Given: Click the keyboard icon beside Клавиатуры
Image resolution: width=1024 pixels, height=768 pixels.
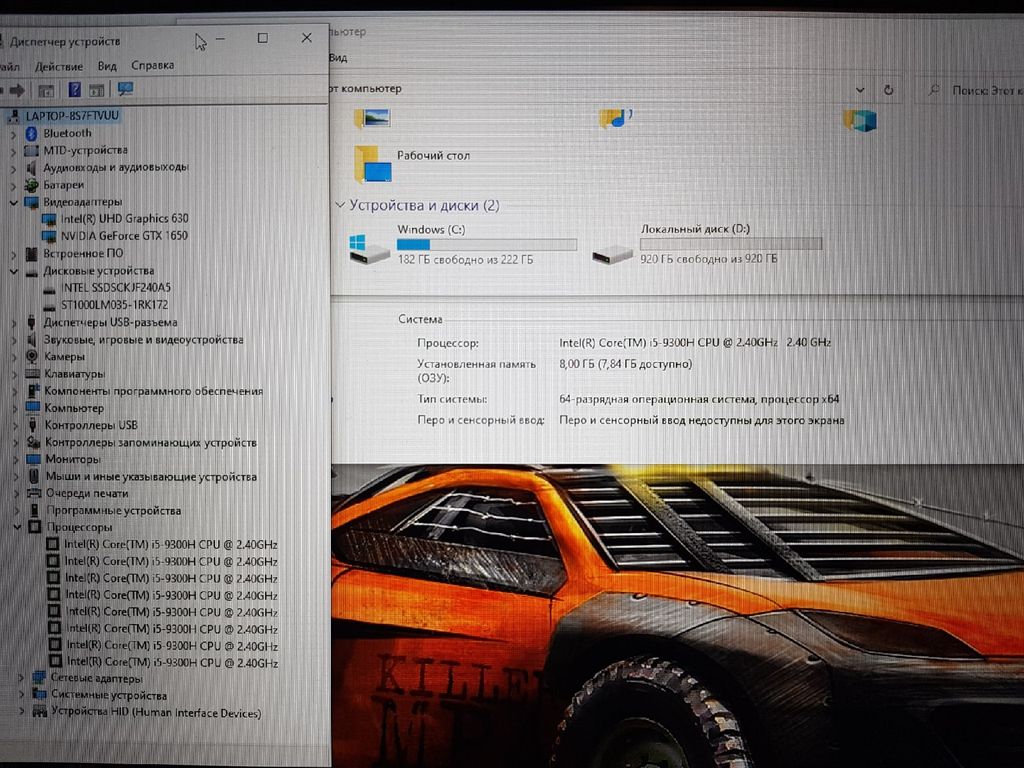Looking at the screenshot, I should (32, 374).
